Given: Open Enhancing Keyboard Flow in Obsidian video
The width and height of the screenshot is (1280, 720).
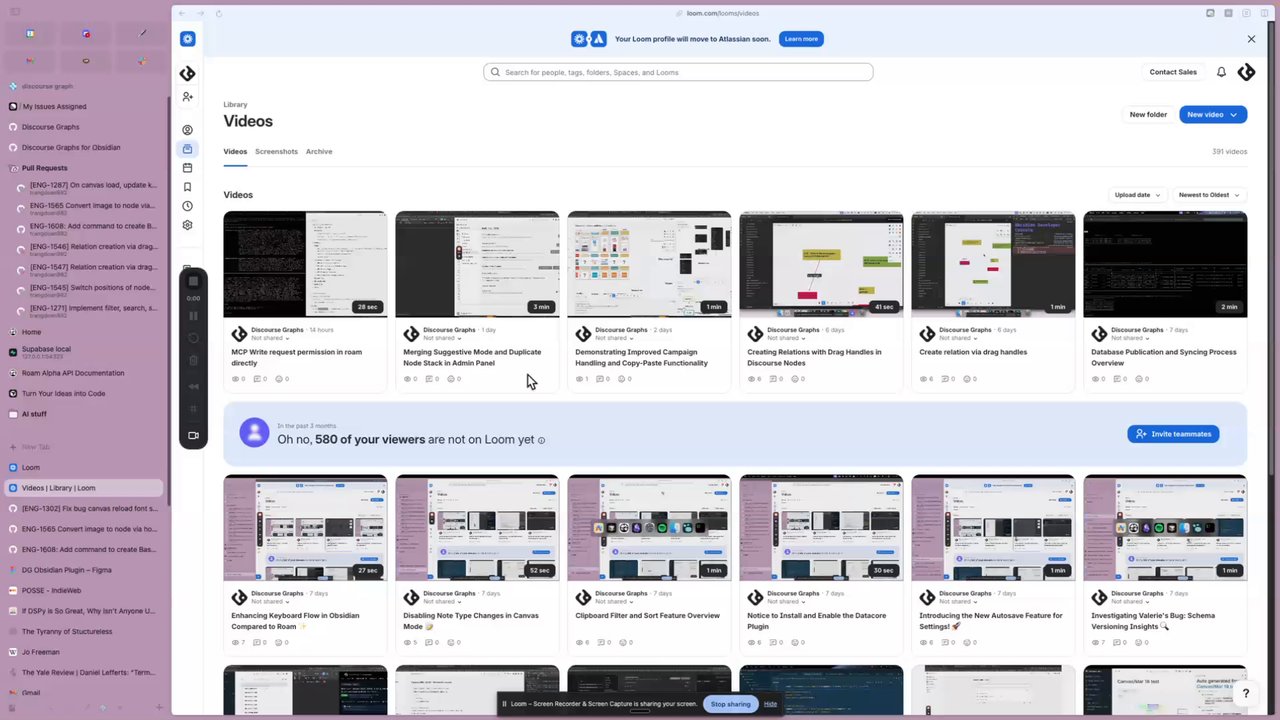Looking at the screenshot, I should 305,528.
